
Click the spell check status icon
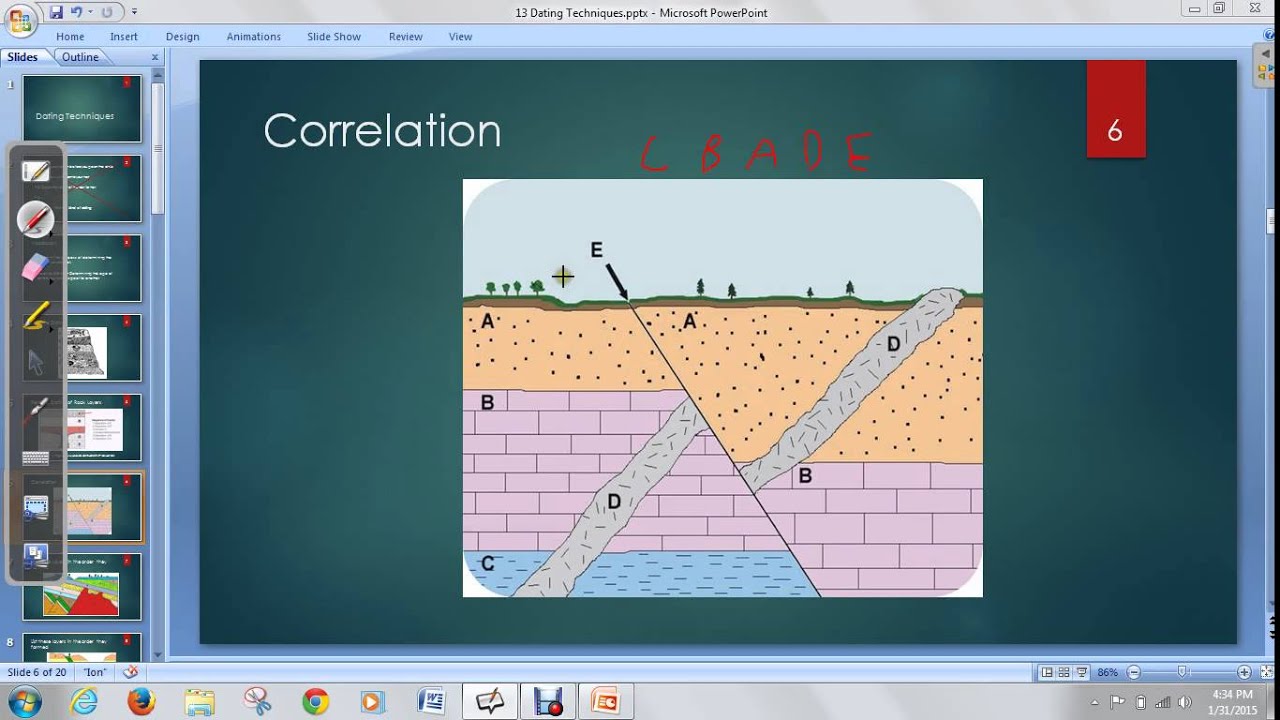click(131, 672)
